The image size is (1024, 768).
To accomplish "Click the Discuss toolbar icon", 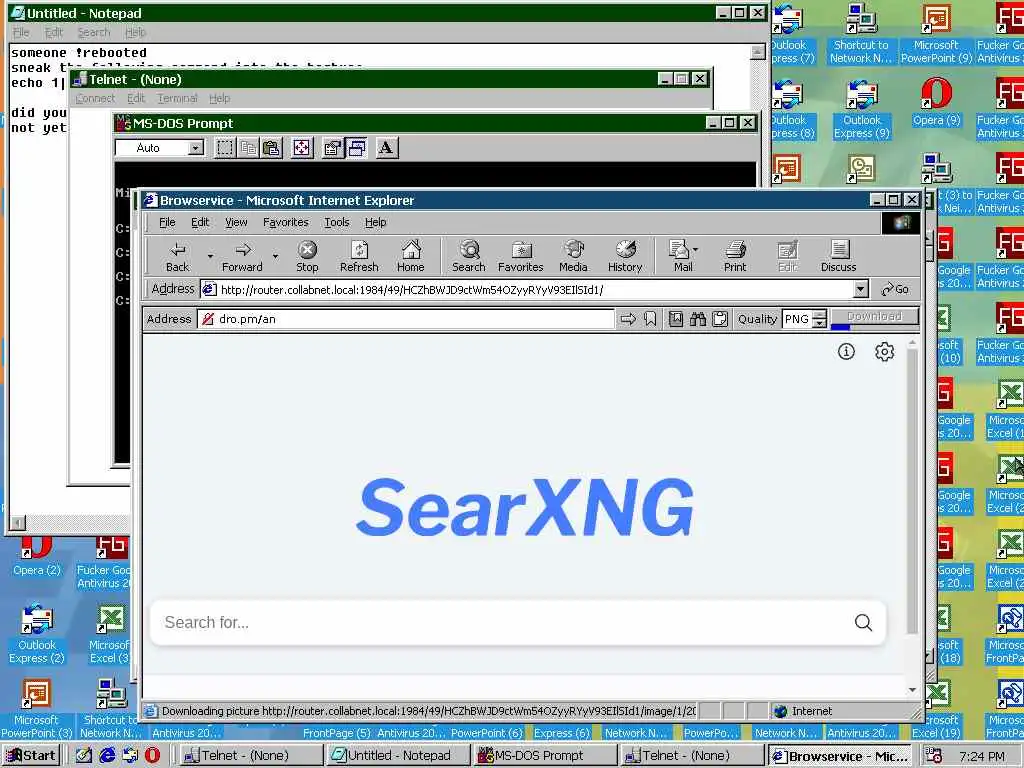I will [x=839, y=257].
